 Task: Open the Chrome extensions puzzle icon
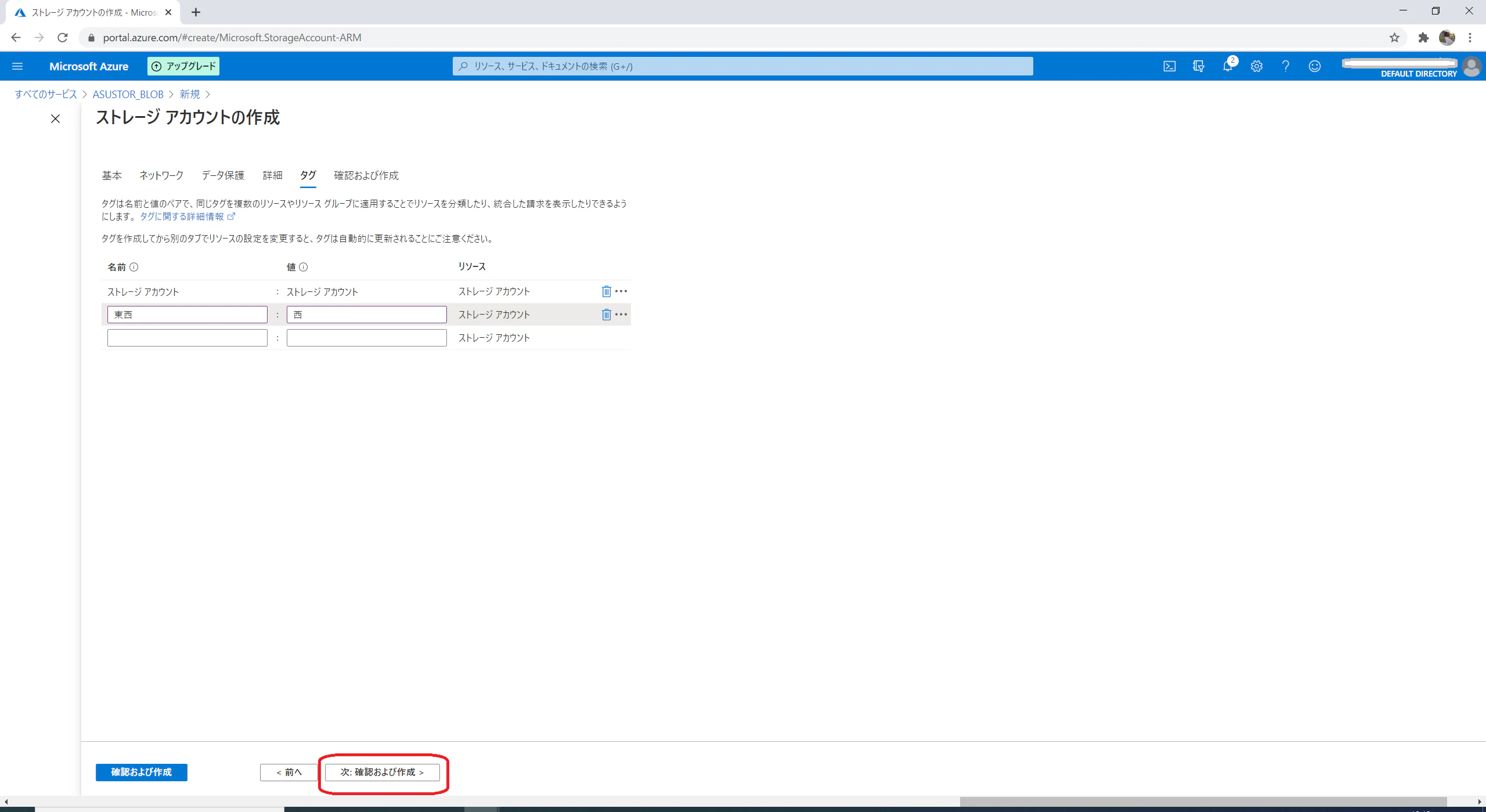point(1423,38)
